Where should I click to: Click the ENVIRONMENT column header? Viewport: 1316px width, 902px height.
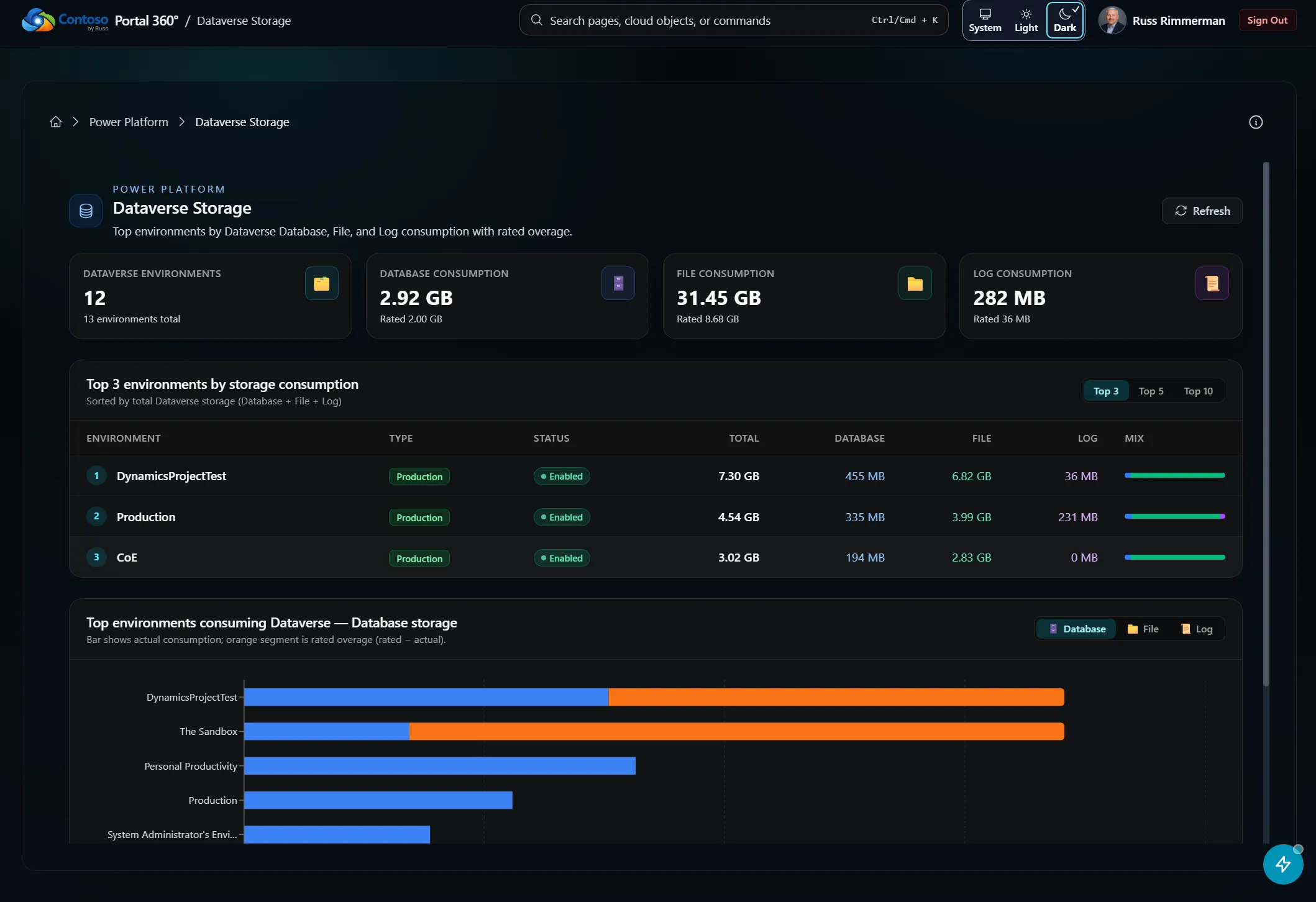(x=124, y=438)
